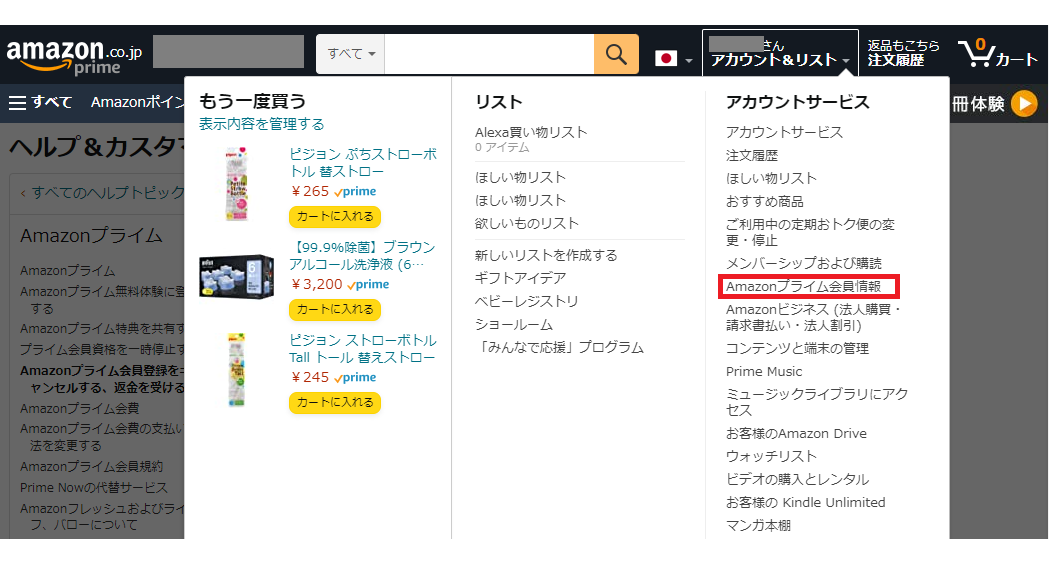Open Amazonビジネス (法人購買) link

click(x=814, y=318)
